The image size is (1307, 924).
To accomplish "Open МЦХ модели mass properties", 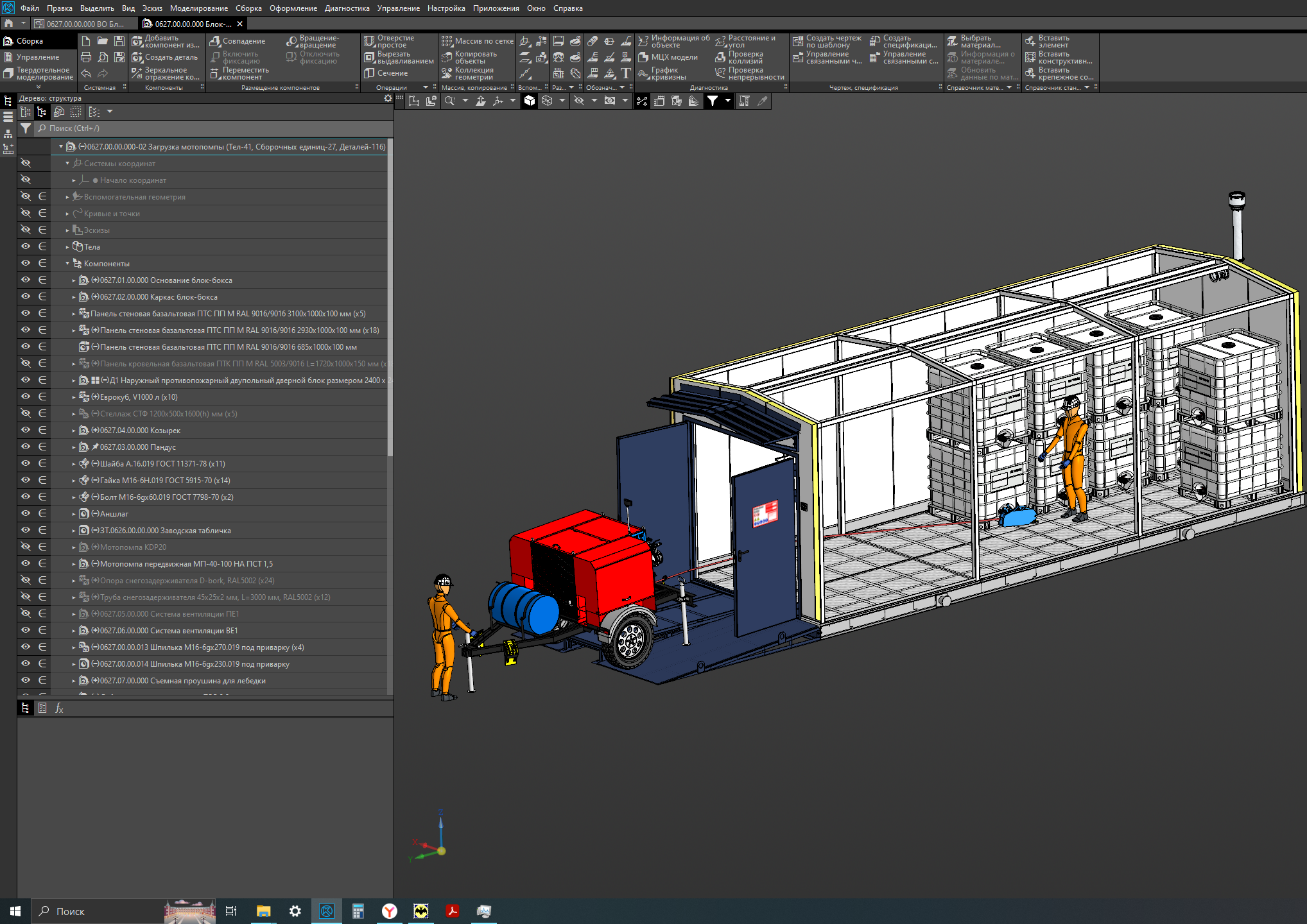I will pyautogui.click(x=668, y=57).
